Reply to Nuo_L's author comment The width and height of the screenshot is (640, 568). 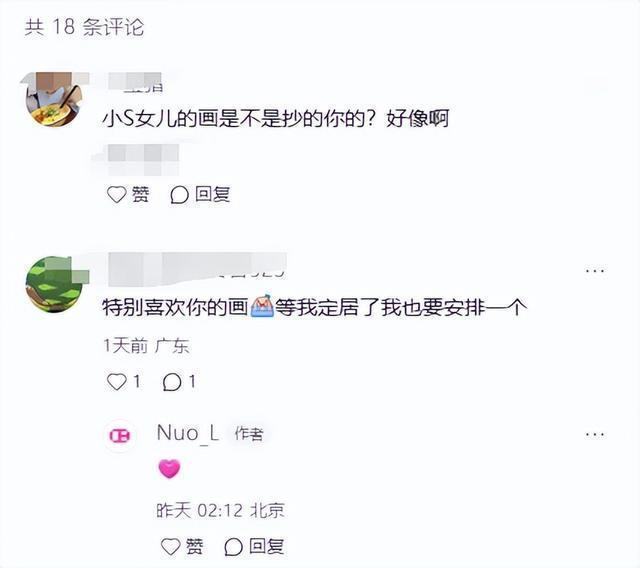(x=254, y=546)
